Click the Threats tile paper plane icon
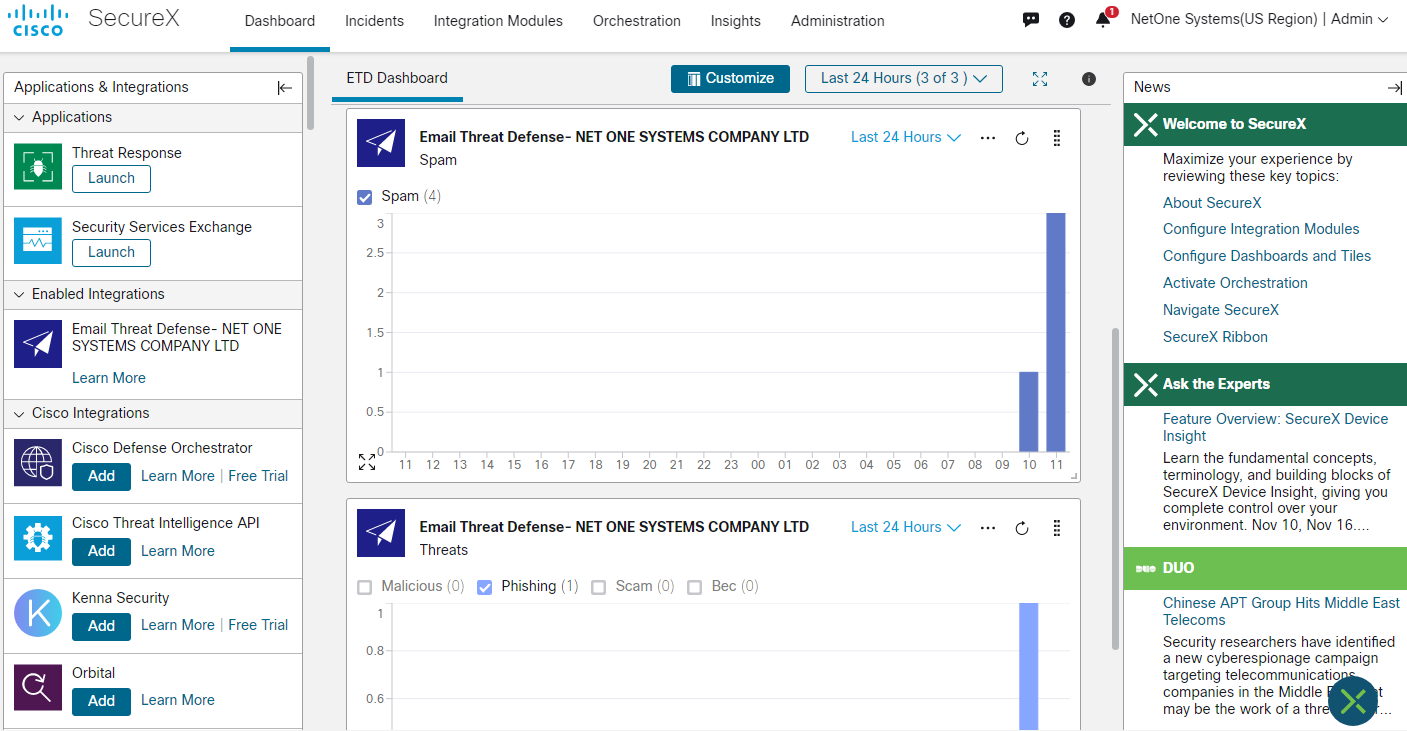 (381, 533)
